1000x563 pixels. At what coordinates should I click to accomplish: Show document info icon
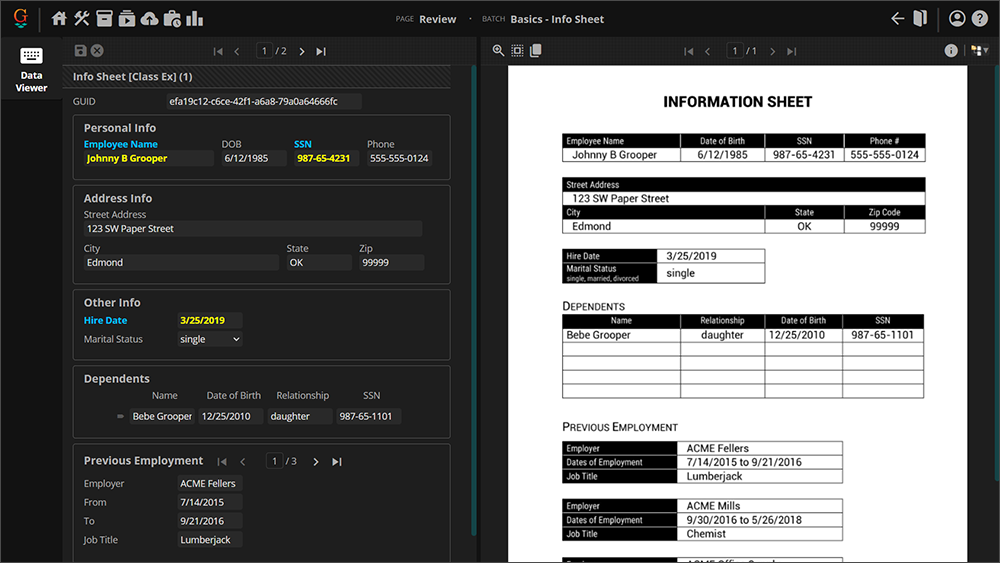[951, 51]
